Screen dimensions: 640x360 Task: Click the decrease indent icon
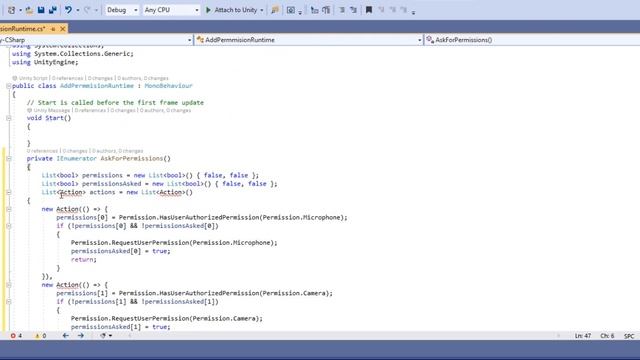[x=342, y=10]
